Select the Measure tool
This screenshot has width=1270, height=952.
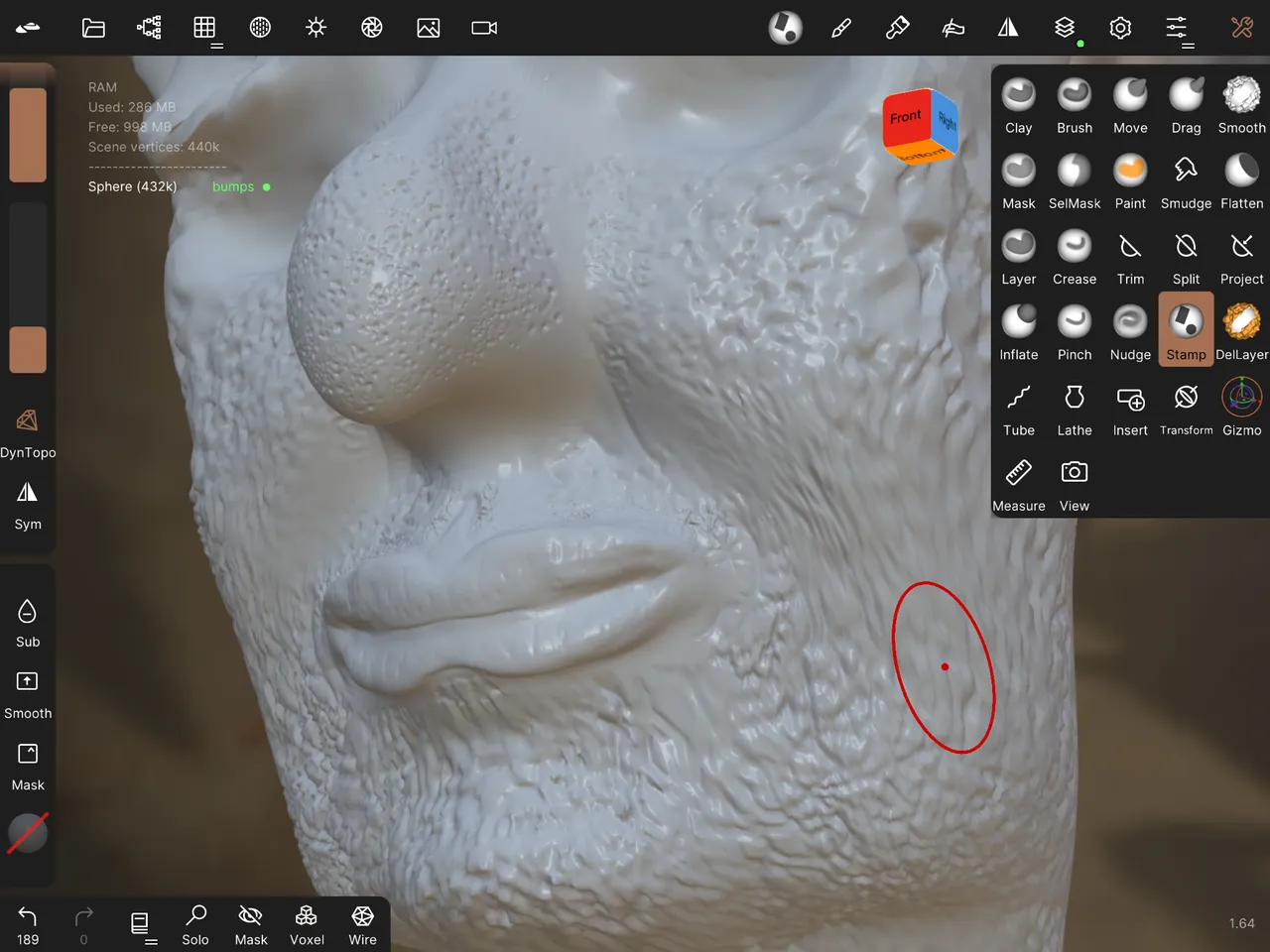[1019, 483]
